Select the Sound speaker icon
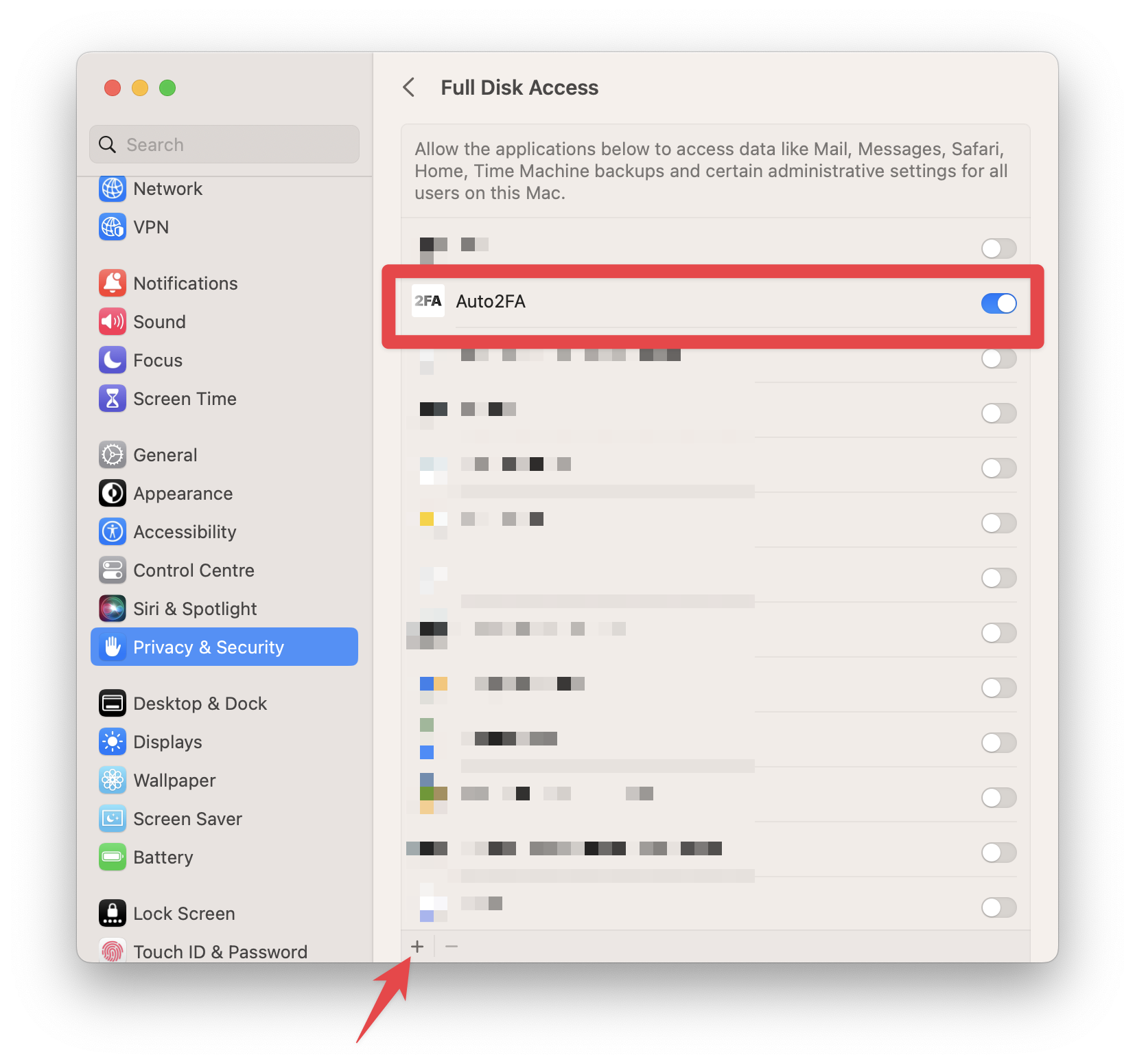This screenshot has width=1135, height=1064. (113, 322)
